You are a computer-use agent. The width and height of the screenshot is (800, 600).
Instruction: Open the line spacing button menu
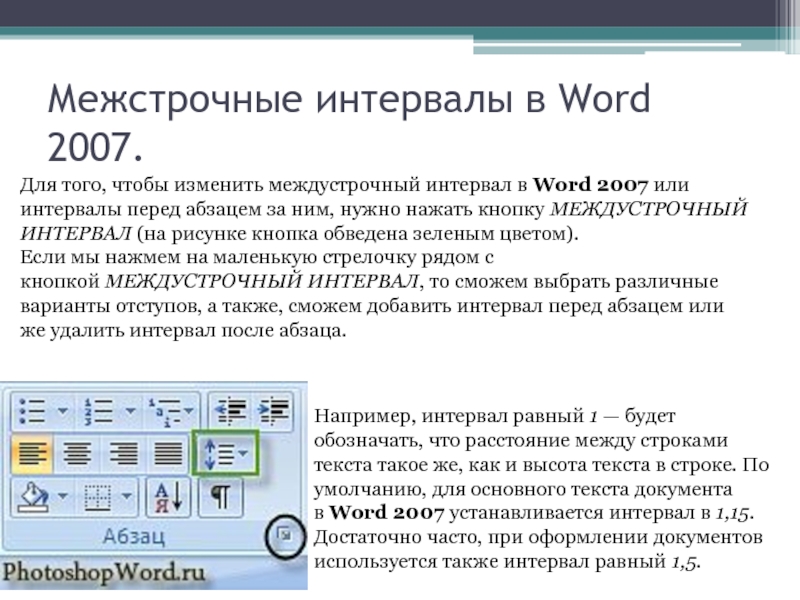(x=226, y=453)
